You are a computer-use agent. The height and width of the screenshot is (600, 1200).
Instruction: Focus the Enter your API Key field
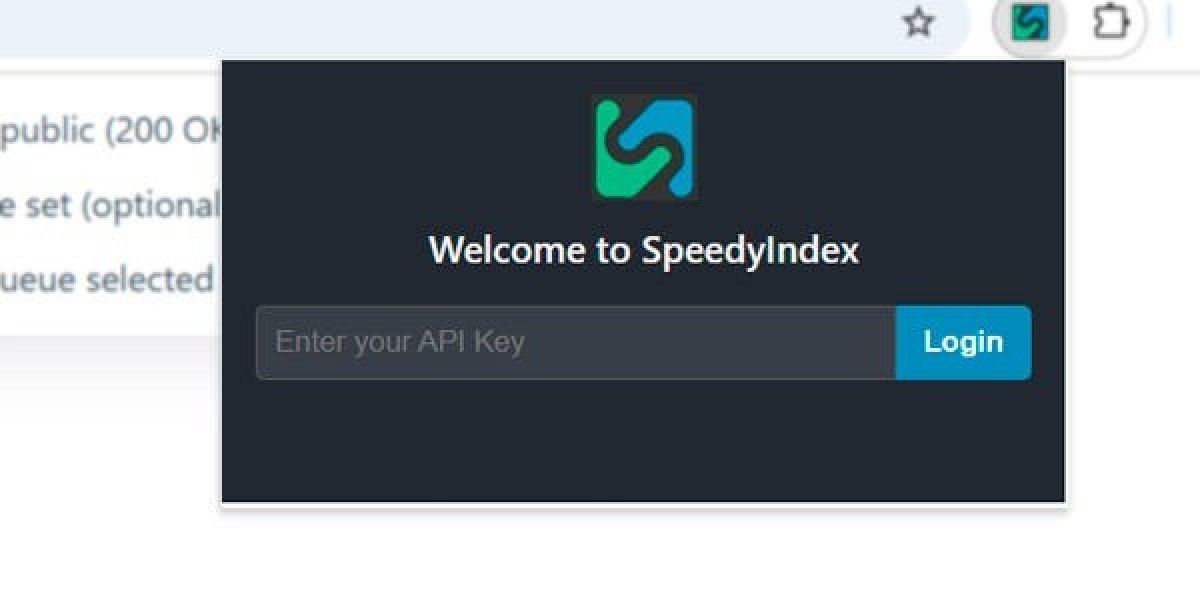pyautogui.click(x=576, y=342)
